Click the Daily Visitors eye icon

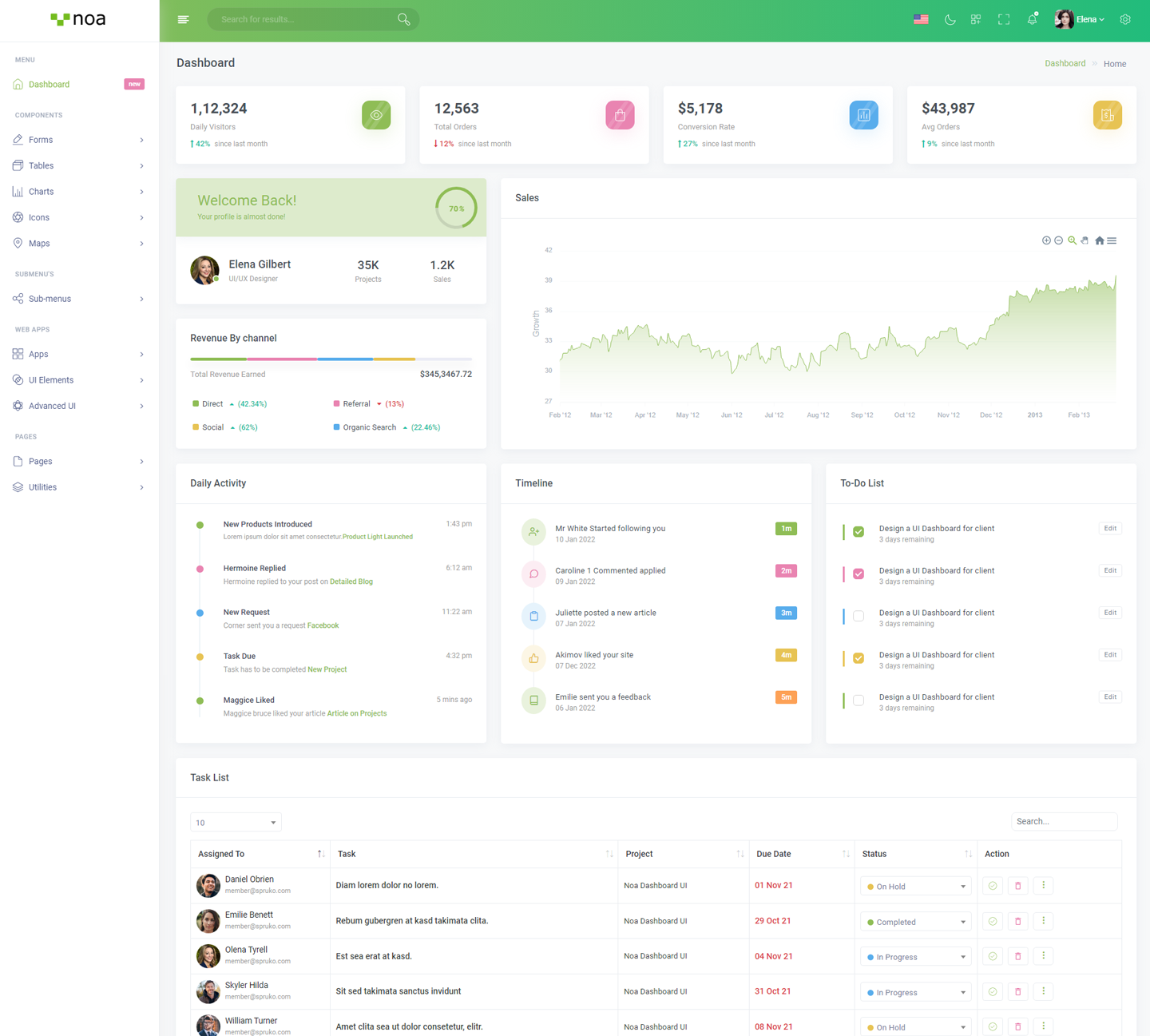coord(376,115)
